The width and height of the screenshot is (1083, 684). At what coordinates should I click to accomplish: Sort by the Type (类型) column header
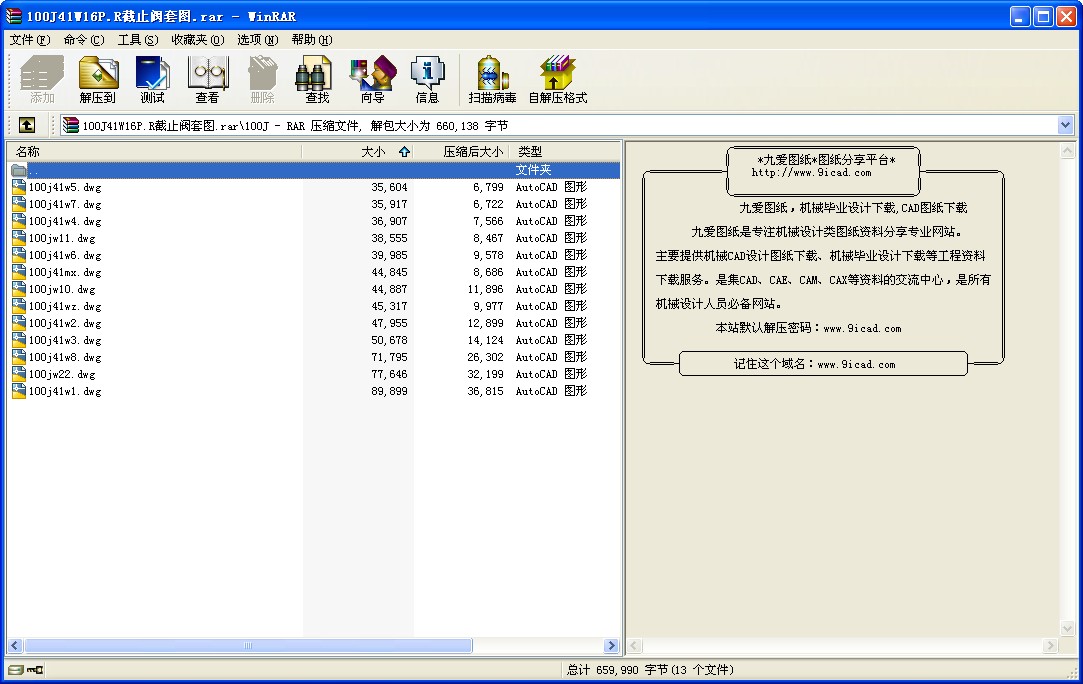564,151
